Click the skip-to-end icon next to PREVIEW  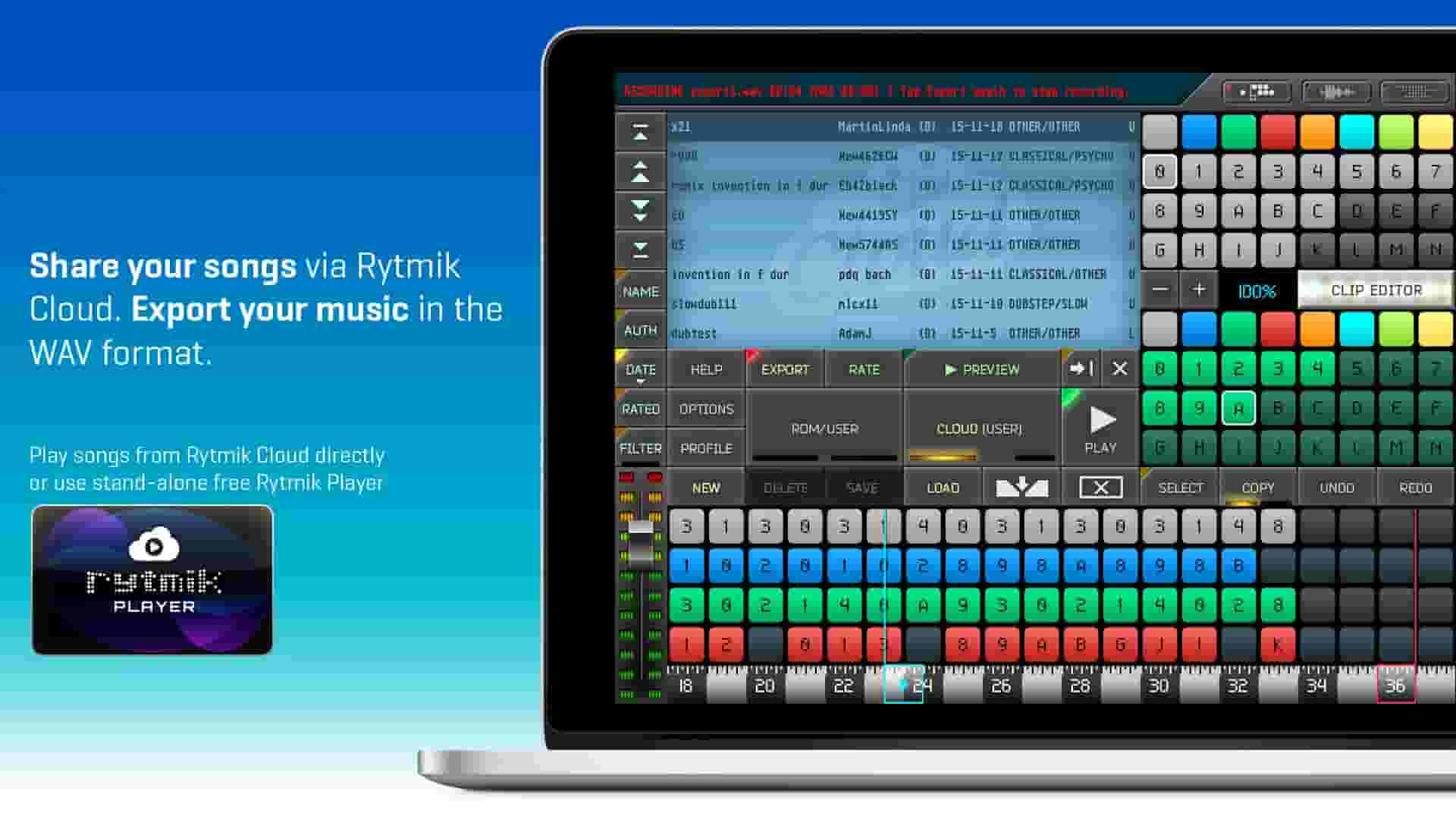point(1081,369)
